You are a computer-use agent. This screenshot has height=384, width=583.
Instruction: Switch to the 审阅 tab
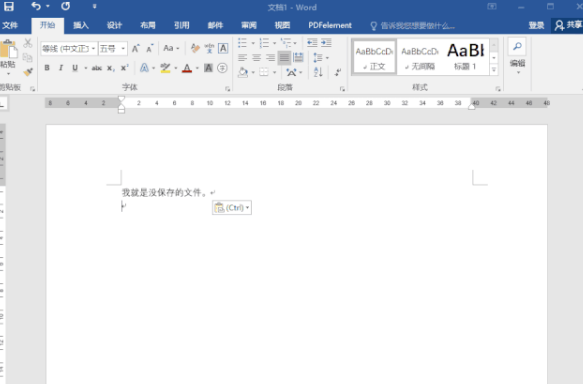(x=249, y=25)
